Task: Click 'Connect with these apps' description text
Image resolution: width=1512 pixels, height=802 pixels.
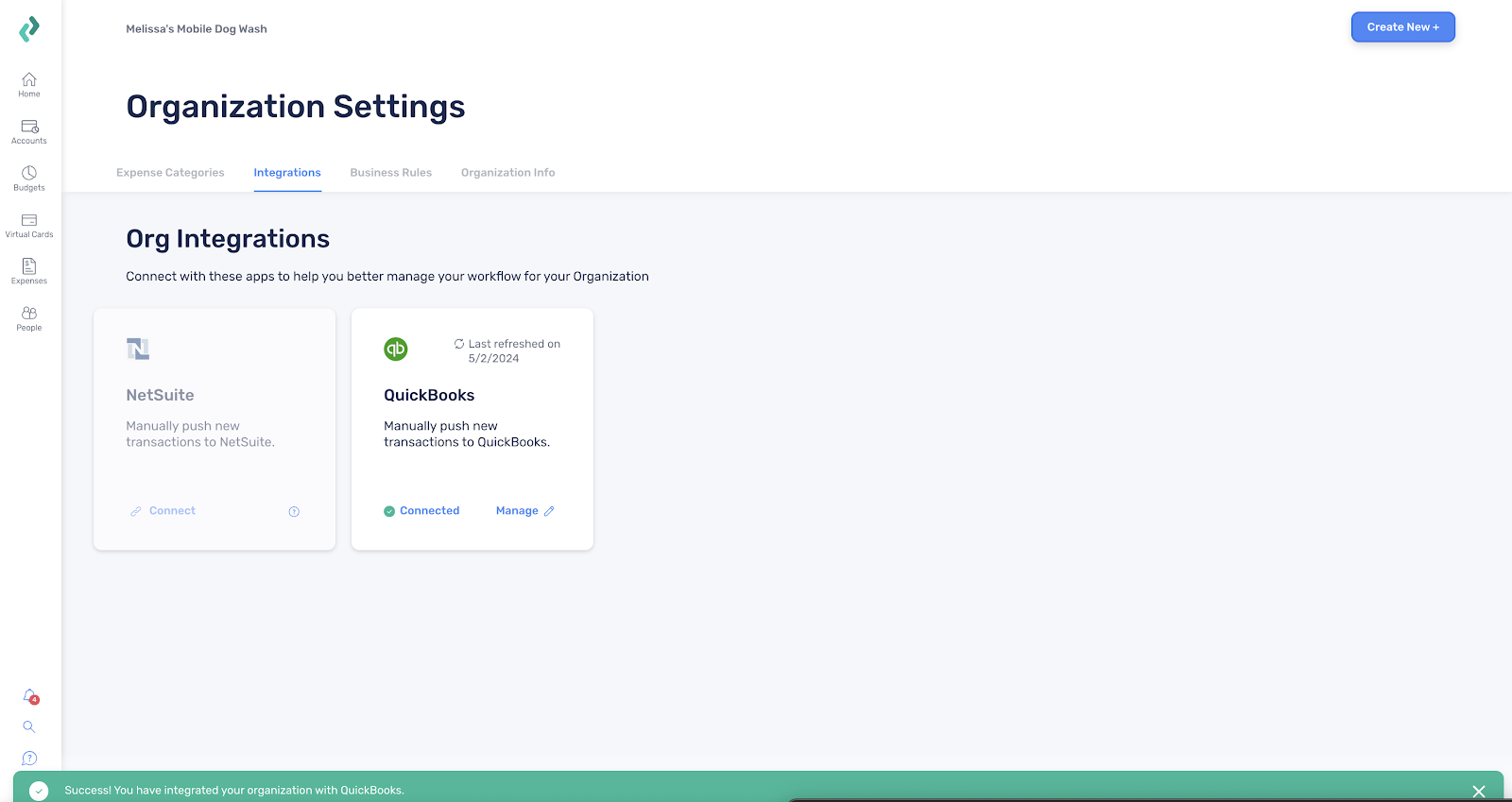Action: pos(387,277)
